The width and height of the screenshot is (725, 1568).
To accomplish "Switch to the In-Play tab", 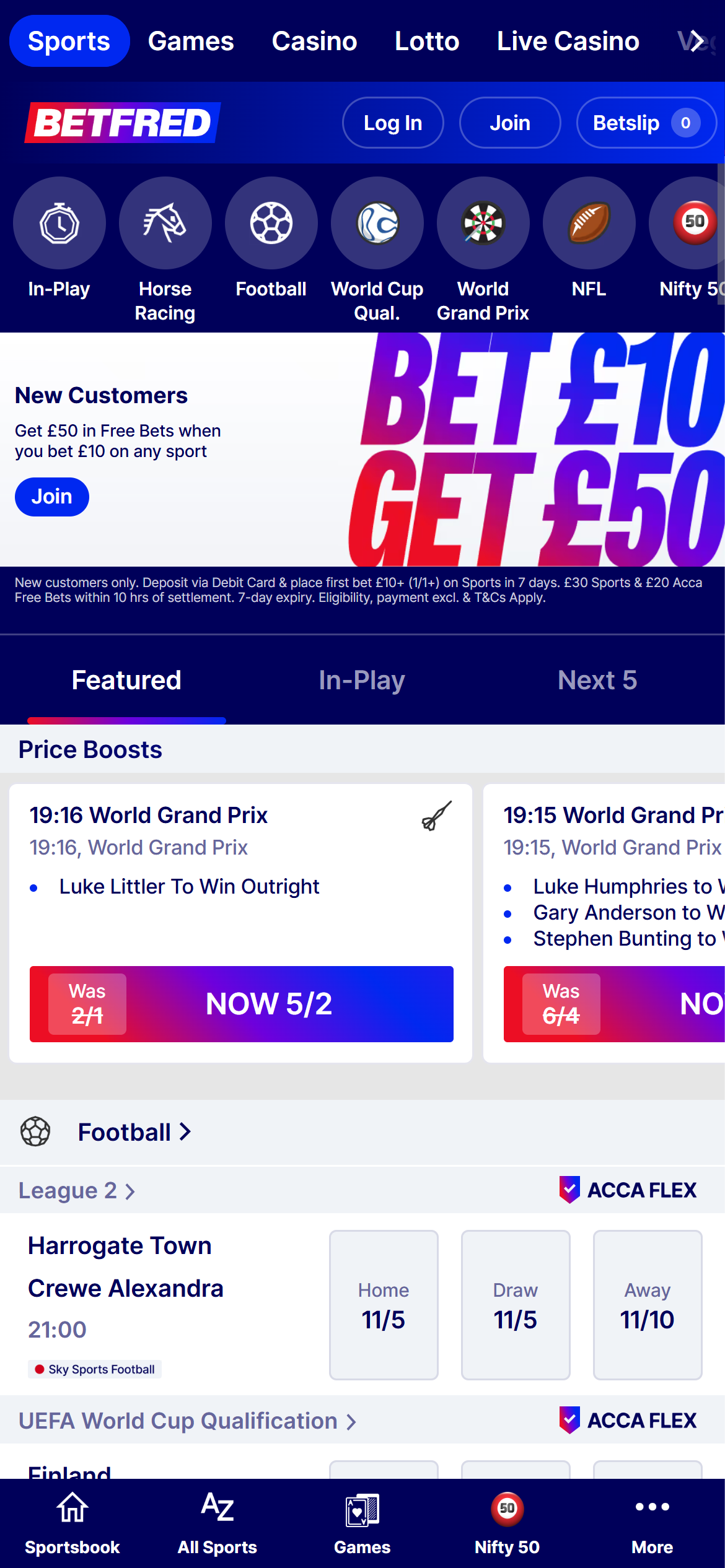I will click(x=361, y=680).
